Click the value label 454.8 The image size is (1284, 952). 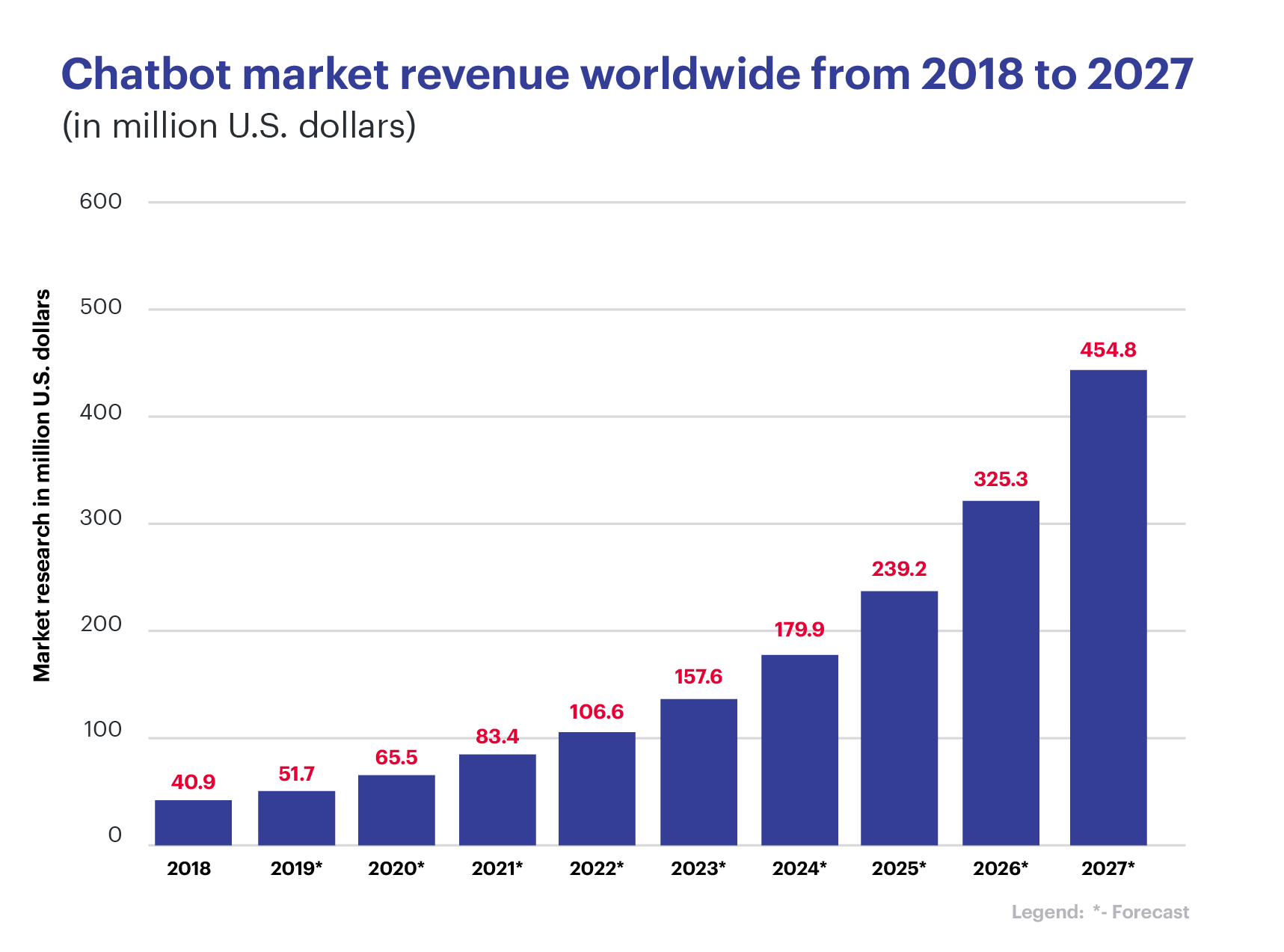1108,350
